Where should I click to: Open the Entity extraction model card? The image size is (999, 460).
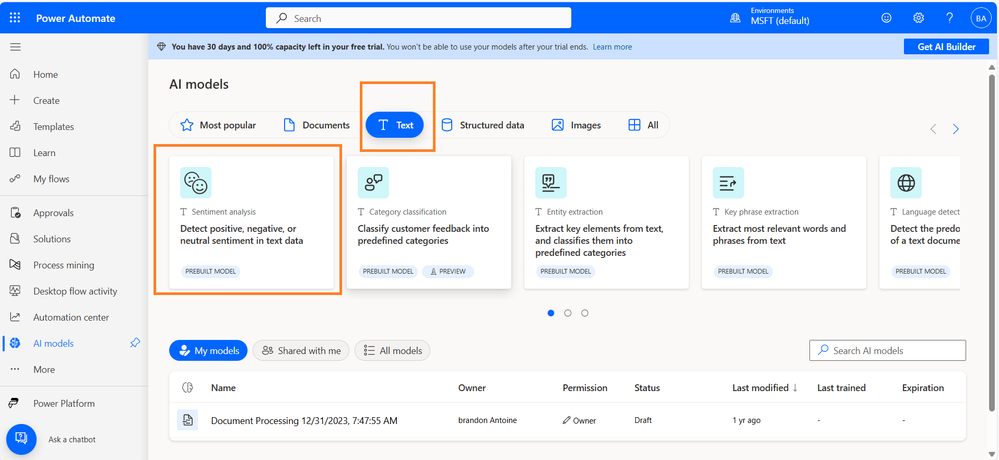[606, 222]
